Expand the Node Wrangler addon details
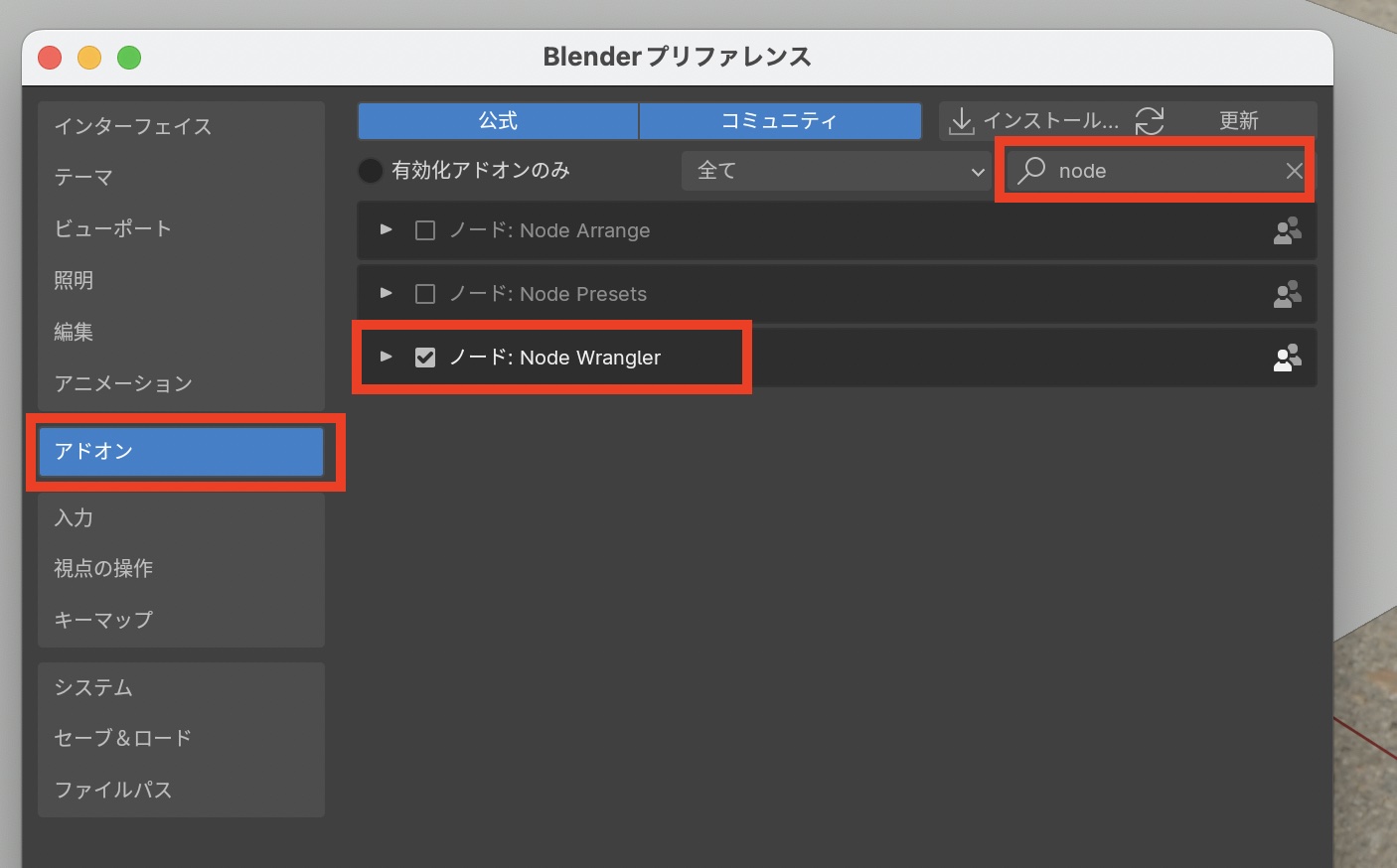This screenshot has height=868, width=1397. [387, 357]
